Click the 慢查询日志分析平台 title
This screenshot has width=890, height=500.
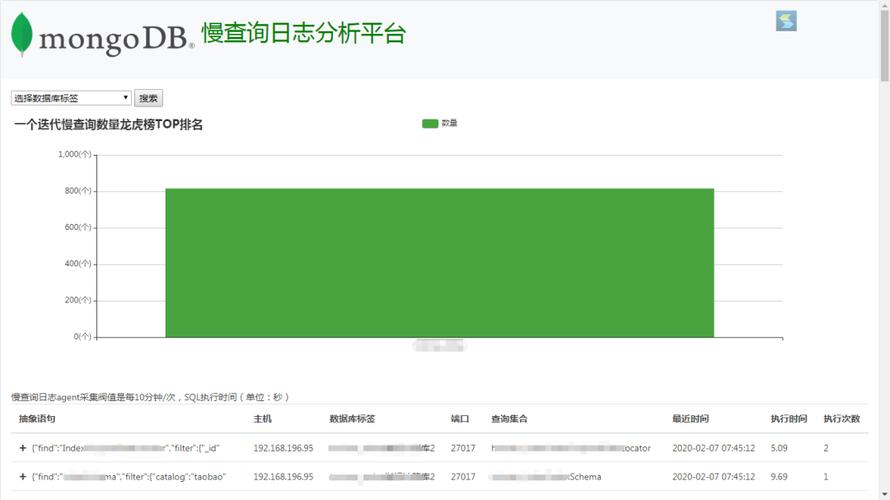pyautogui.click(x=304, y=33)
